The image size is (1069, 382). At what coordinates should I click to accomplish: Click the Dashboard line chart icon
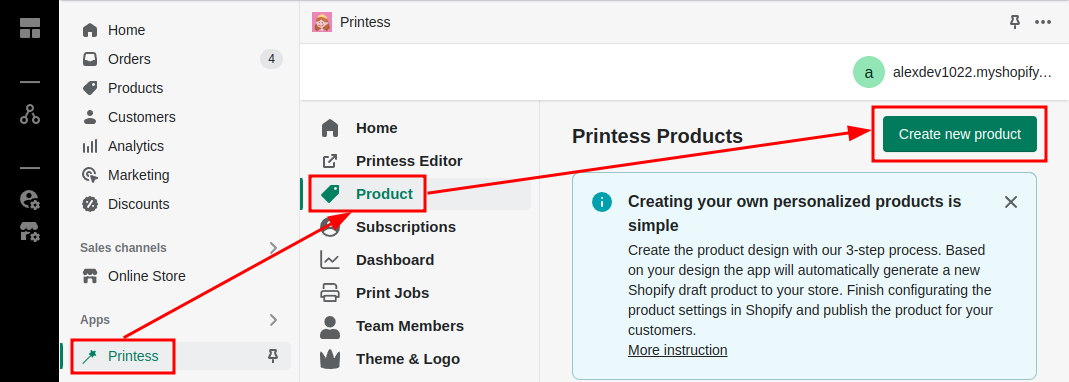pyautogui.click(x=330, y=260)
